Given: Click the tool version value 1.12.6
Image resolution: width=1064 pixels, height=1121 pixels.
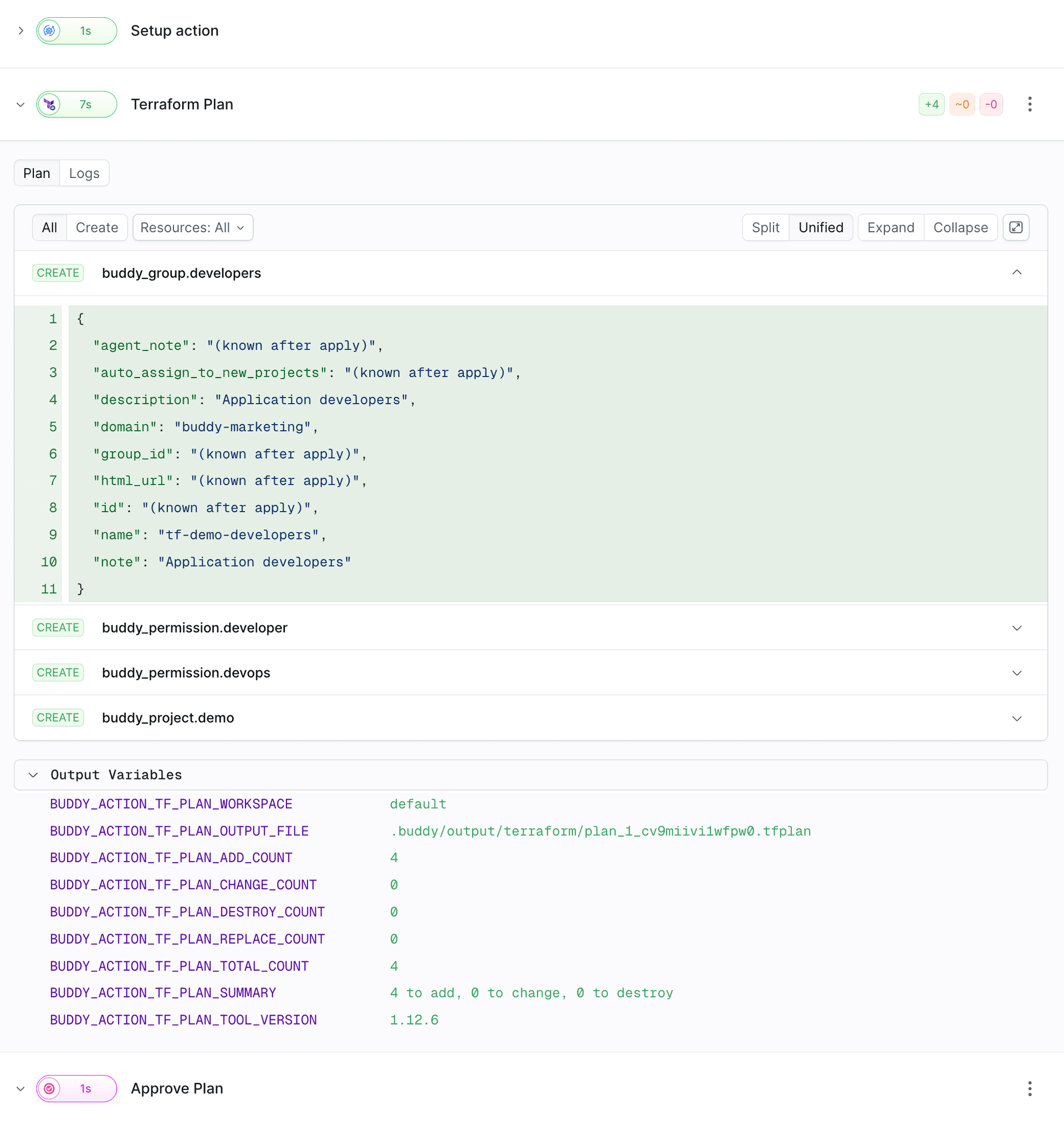Looking at the screenshot, I should click(x=414, y=1020).
